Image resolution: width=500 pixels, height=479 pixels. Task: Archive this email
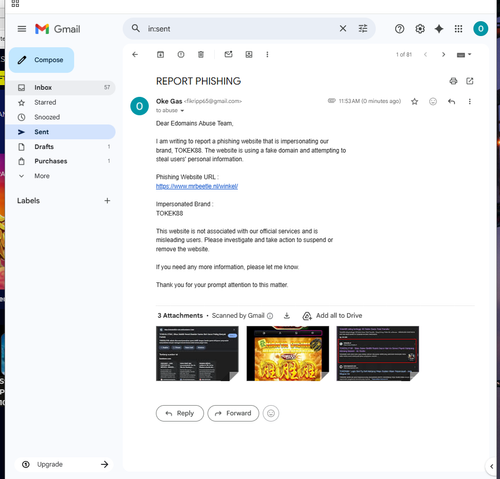coord(160,54)
